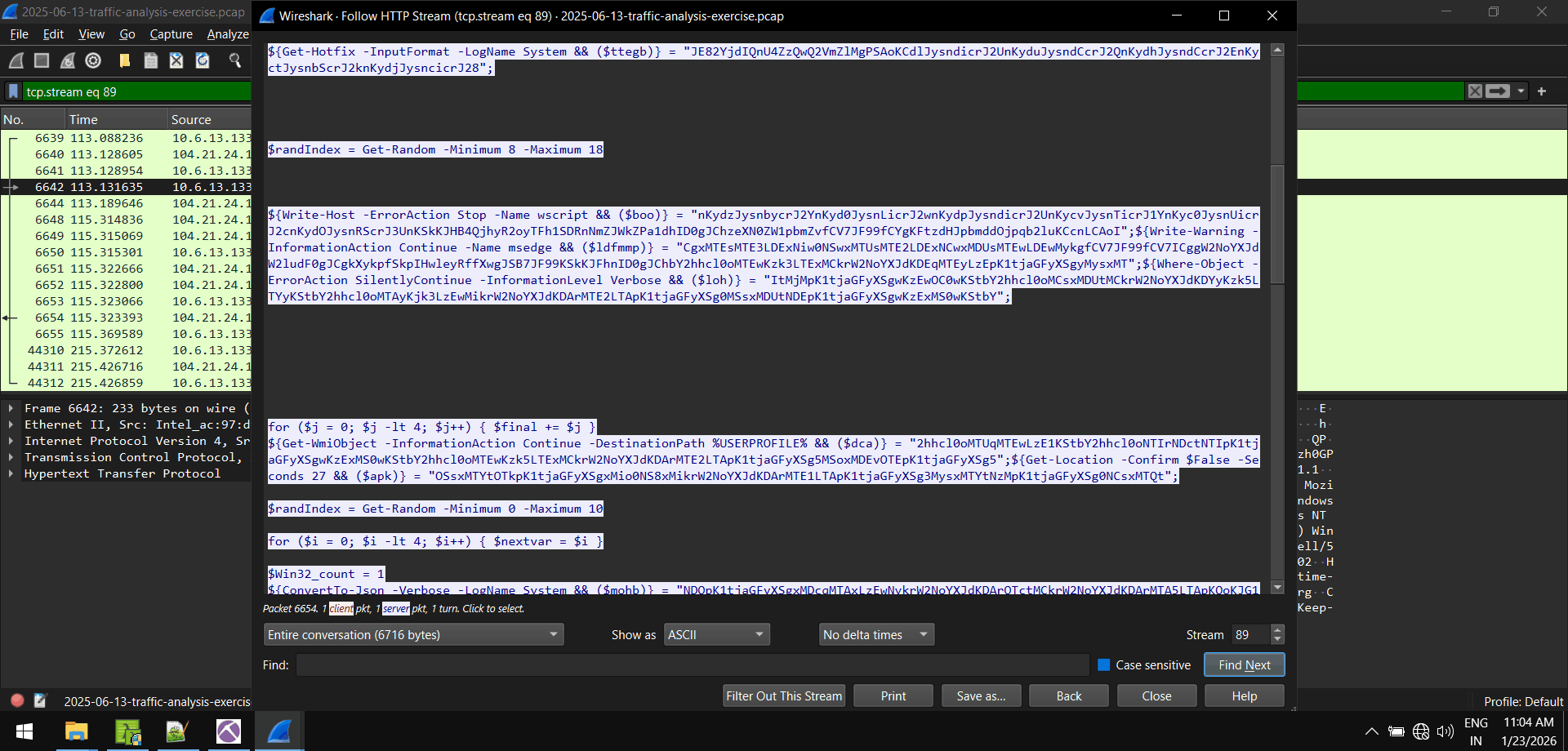Screen dimensions: 1568x751
Task: Click the Filter Out This Stream button
Action: 783,695
